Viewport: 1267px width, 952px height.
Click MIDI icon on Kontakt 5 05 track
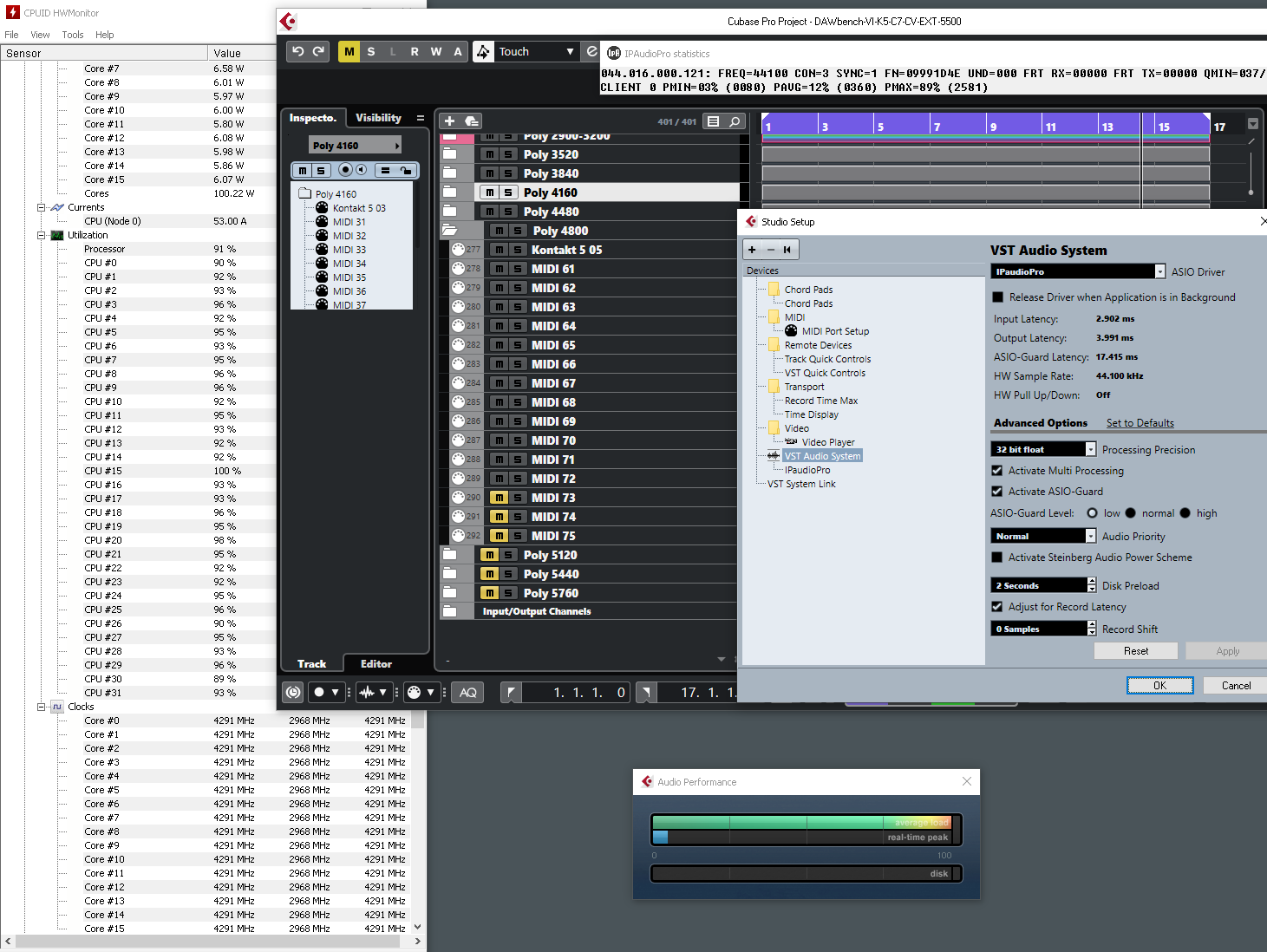pyautogui.click(x=458, y=250)
